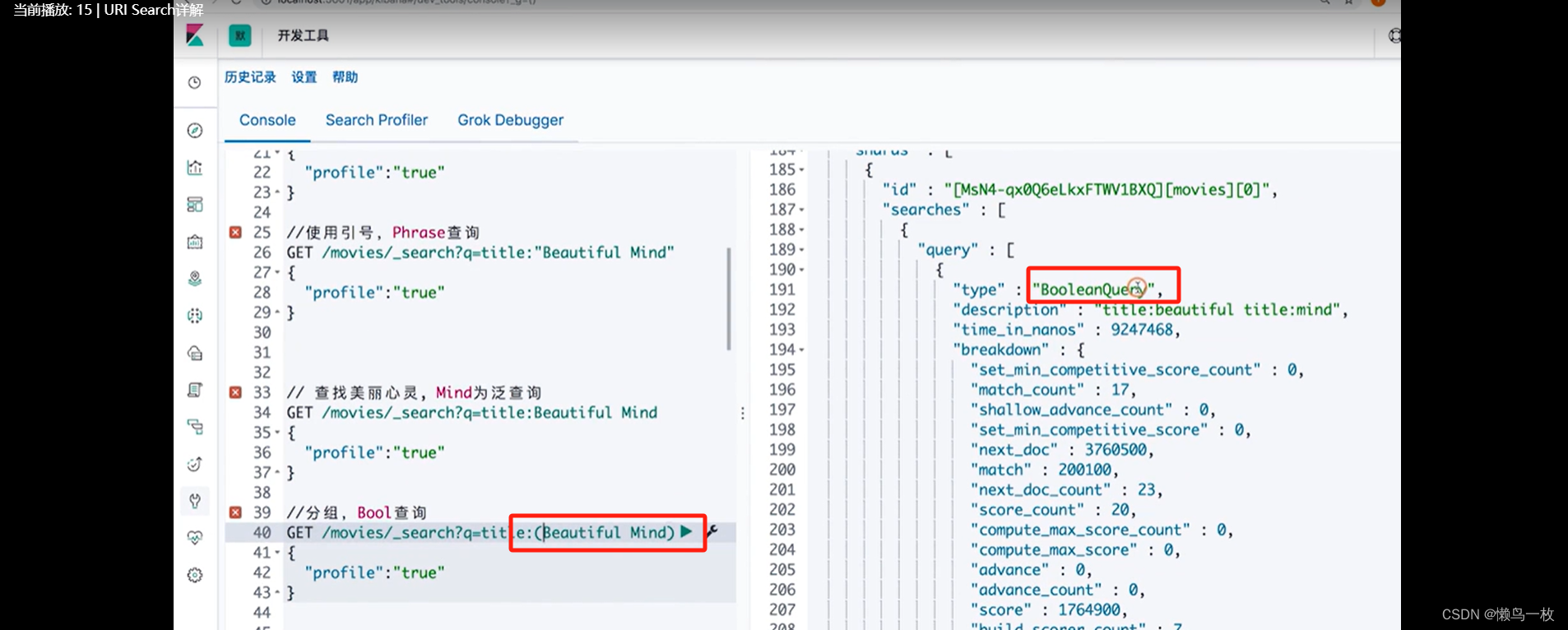Open the wrench actions menu on line 40
Screen dimensions: 1568x630
[x=712, y=532]
